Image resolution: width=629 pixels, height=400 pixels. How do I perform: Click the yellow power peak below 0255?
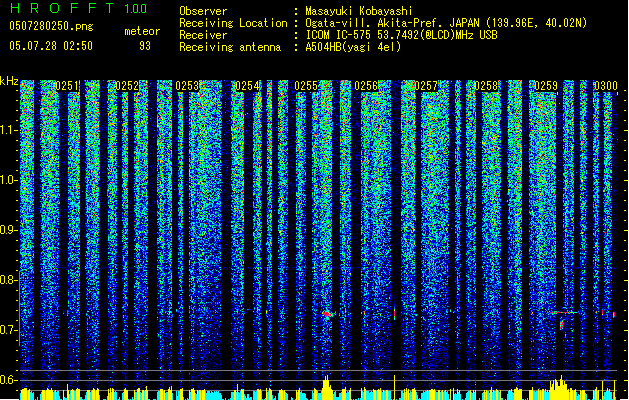pyautogui.click(x=327, y=387)
